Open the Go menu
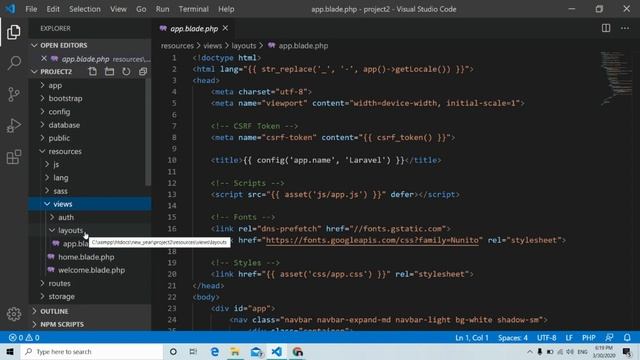 141,9
